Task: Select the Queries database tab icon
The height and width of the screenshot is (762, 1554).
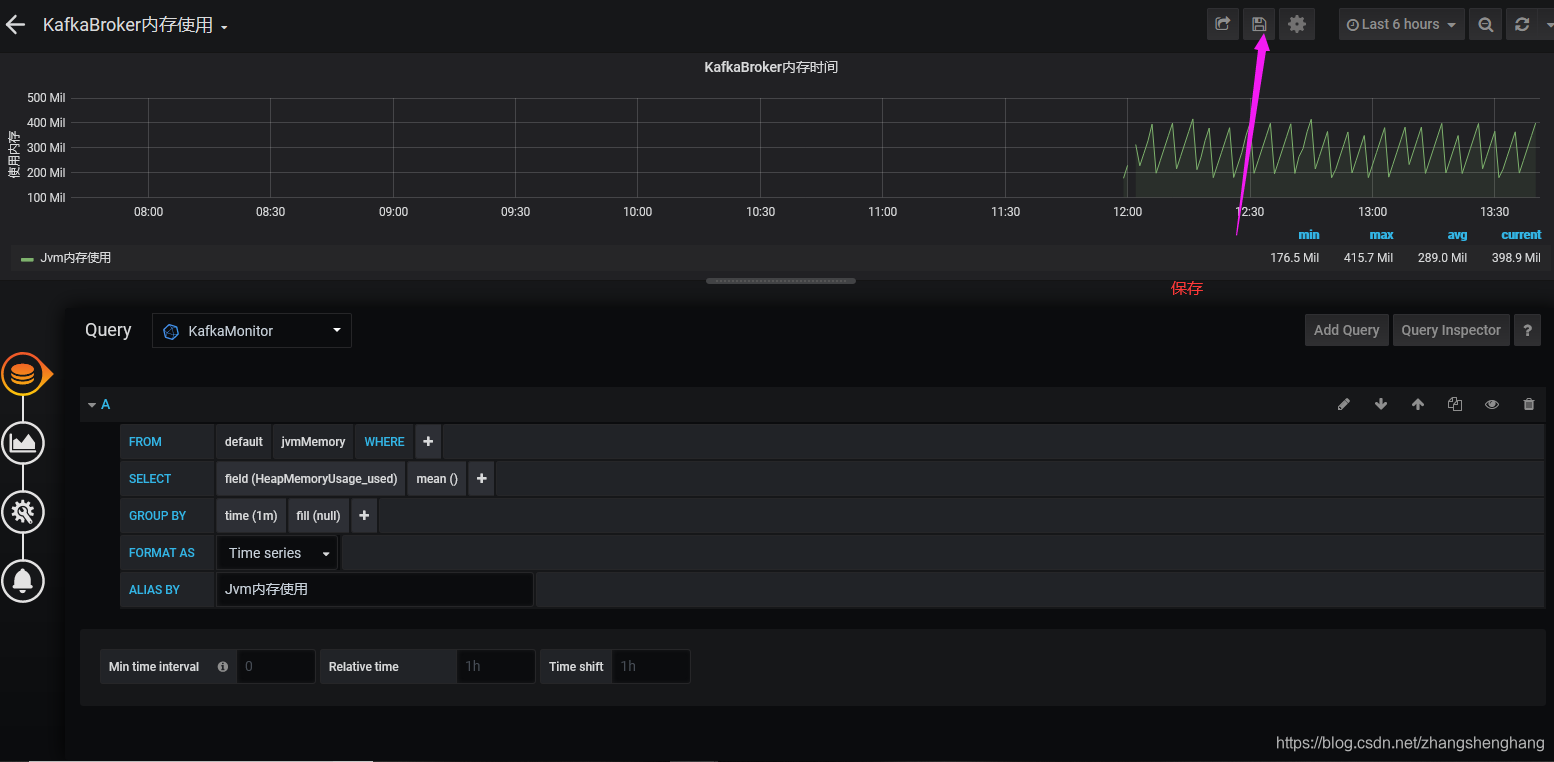Action: pos(23,375)
